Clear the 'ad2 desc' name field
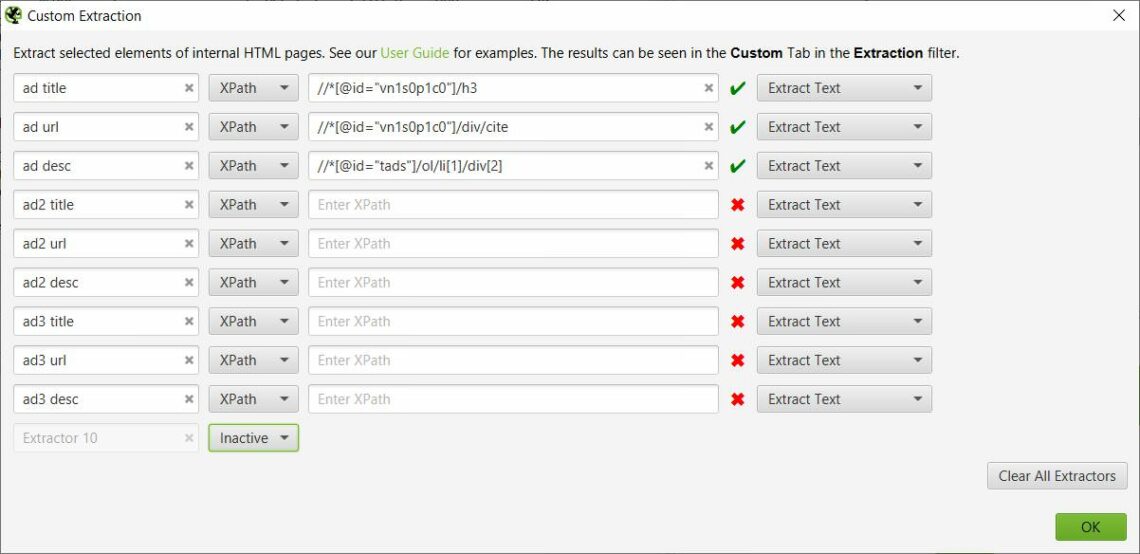Screen dimensions: 1140x554 (189, 283)
